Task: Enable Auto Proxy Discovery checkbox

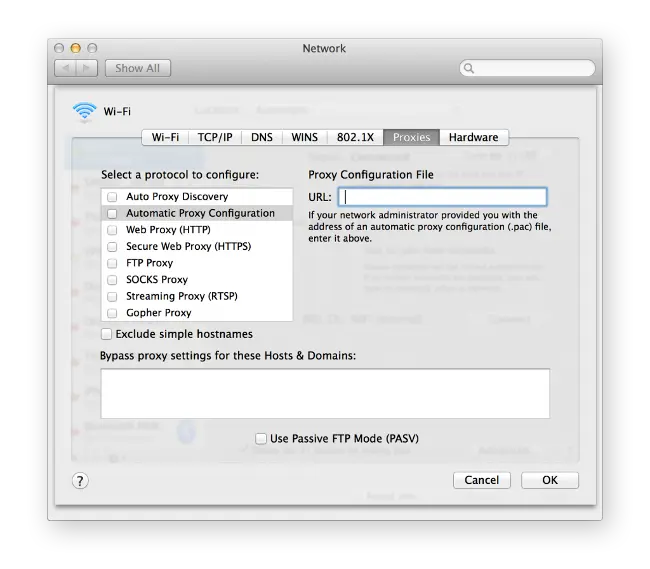Action: pyautogui.click(x=112, y=197)
